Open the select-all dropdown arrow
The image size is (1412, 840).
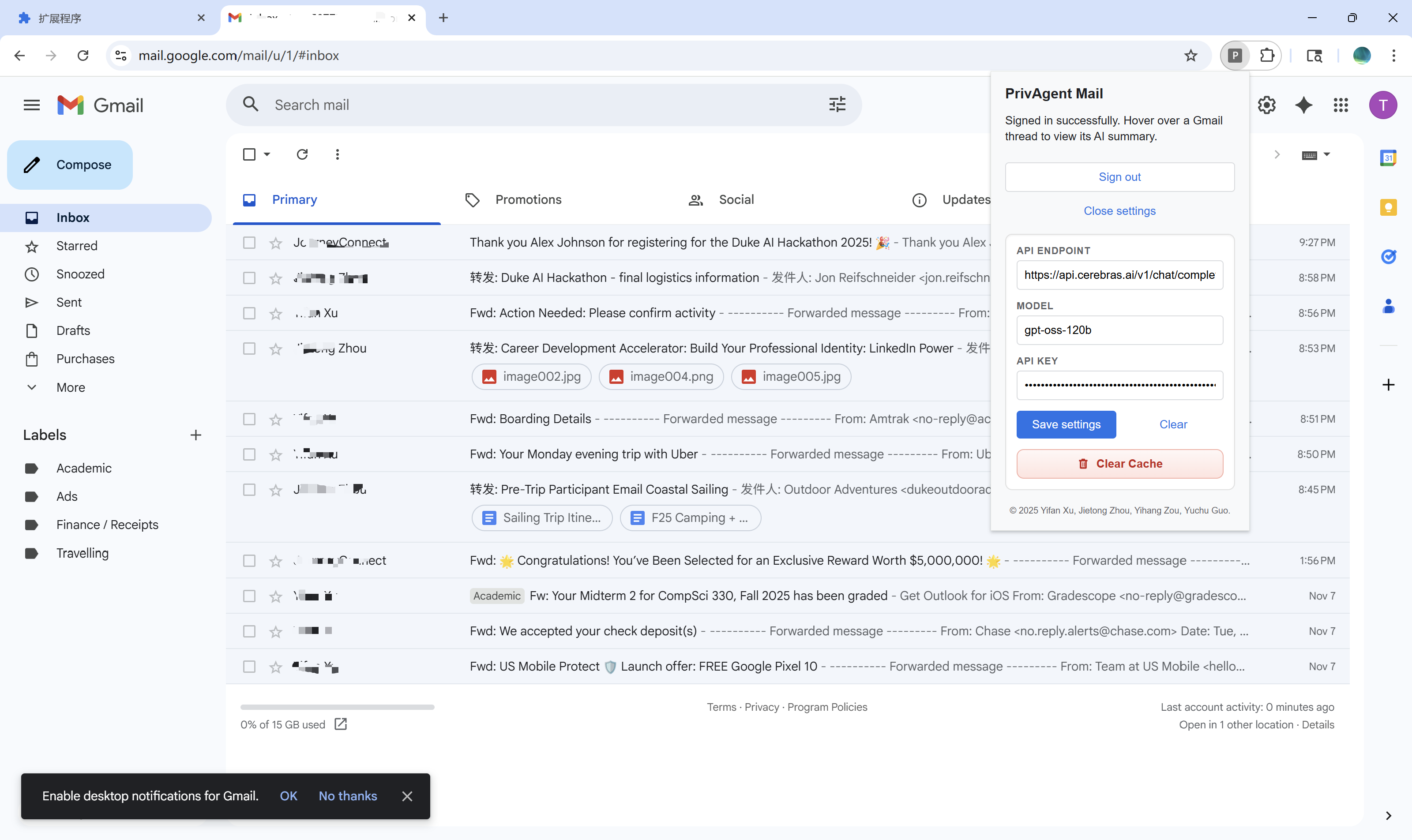[267, 154]
